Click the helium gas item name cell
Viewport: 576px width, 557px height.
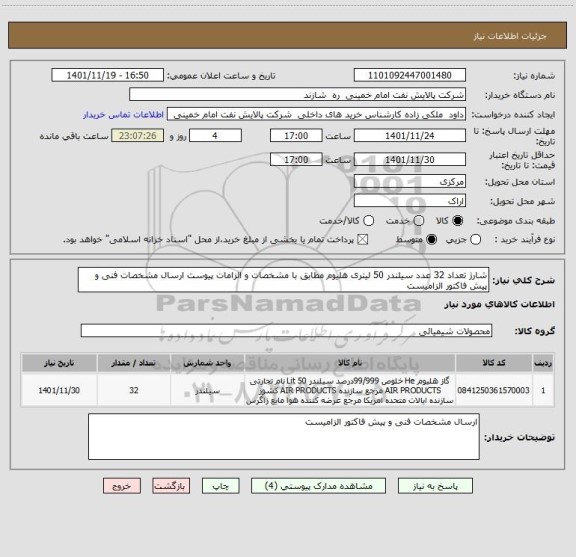[349, 390]
